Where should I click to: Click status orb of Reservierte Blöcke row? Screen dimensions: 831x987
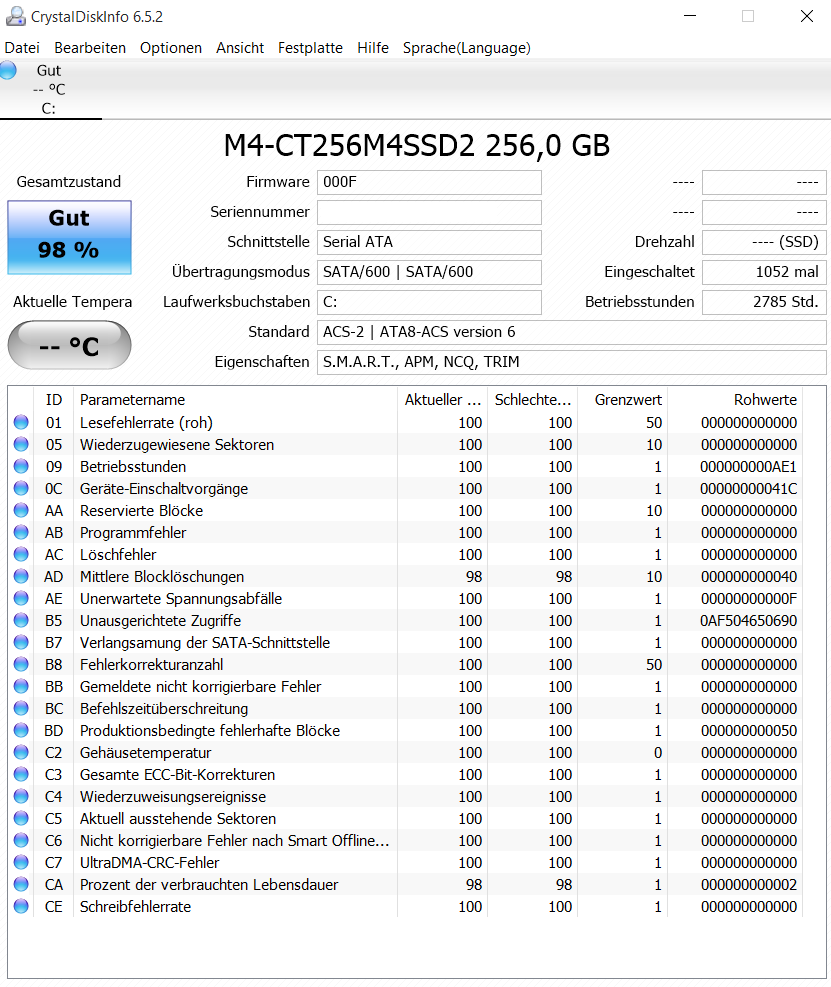point(21,510)
